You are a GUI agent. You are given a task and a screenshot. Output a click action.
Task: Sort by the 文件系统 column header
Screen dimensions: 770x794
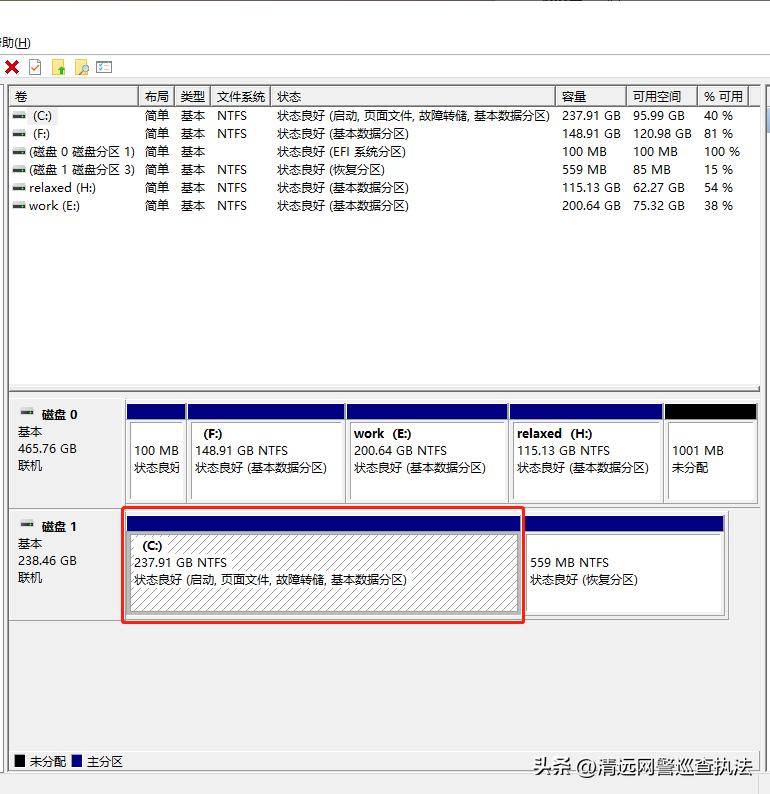pos(240,96)
